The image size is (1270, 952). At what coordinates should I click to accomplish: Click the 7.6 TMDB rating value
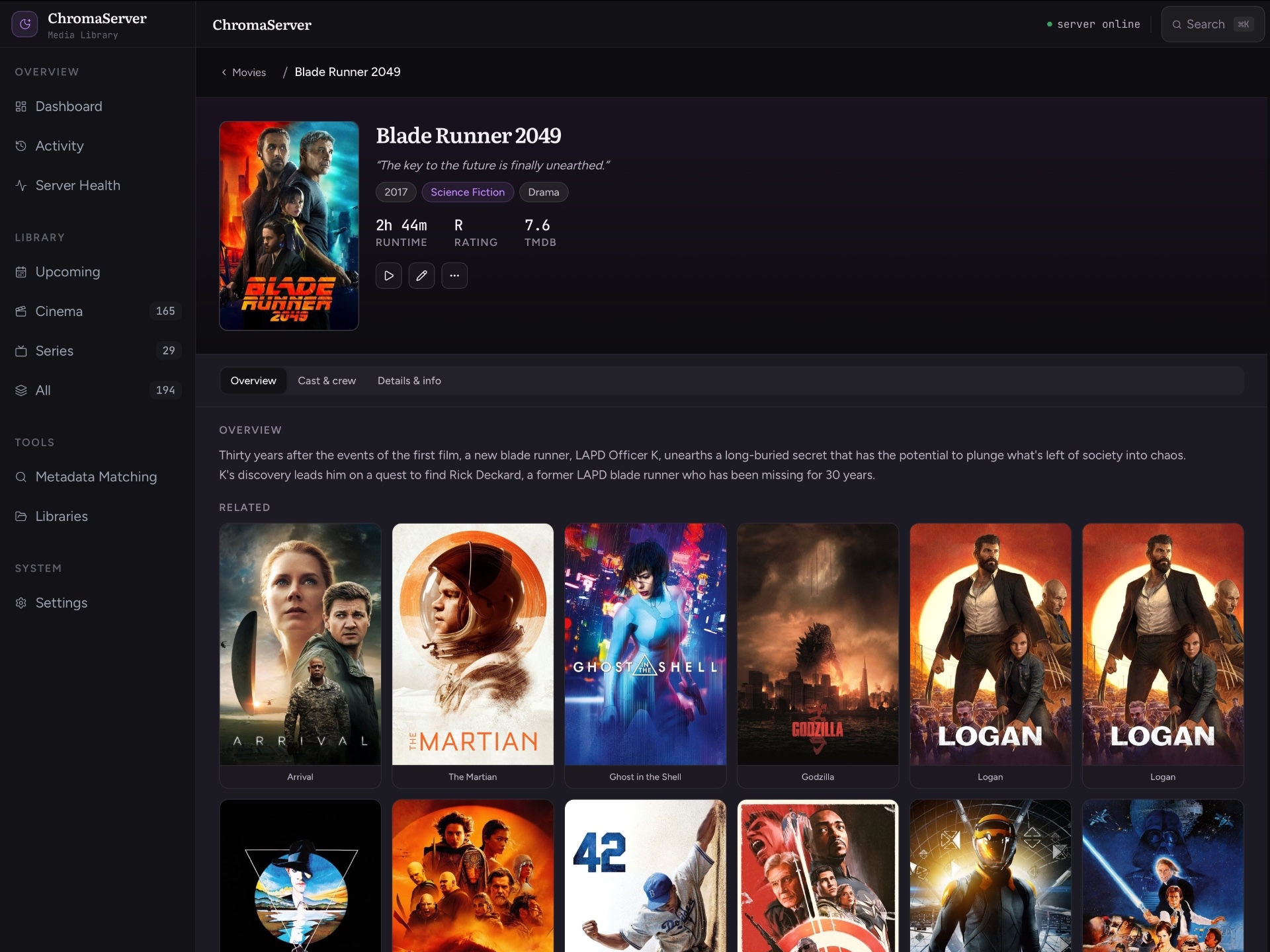537,225
